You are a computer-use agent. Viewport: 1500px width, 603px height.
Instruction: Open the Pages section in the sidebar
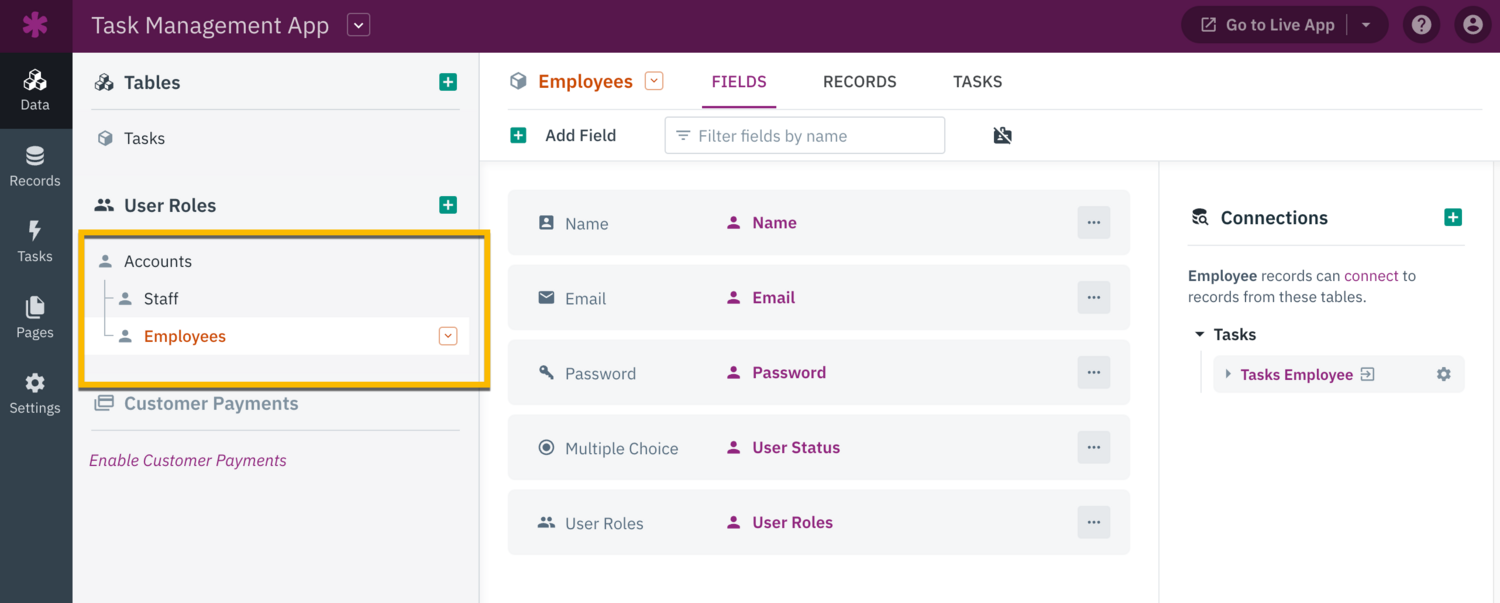point(36,318)
